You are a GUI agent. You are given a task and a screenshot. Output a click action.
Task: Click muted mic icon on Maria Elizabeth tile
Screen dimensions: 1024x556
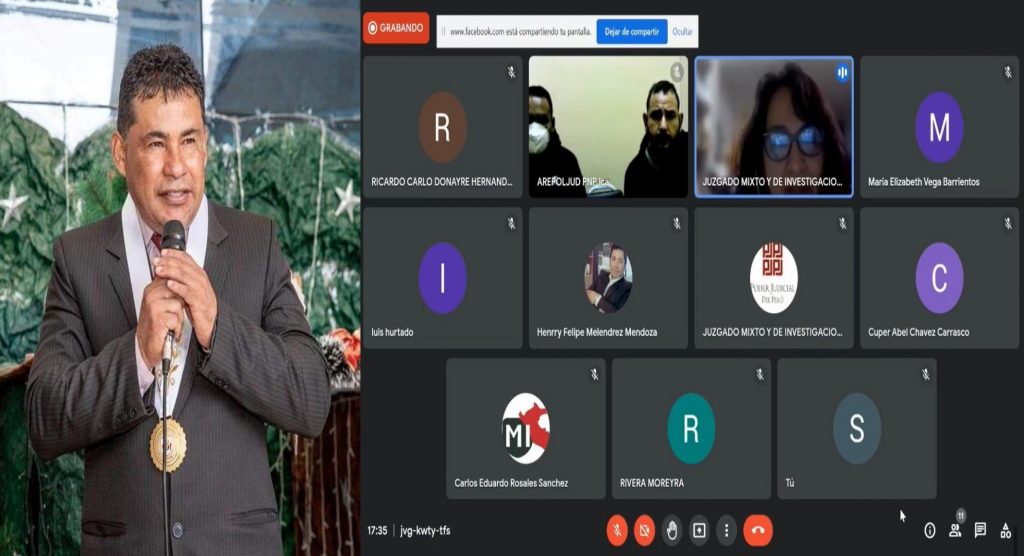click(x=1008, y=73)
